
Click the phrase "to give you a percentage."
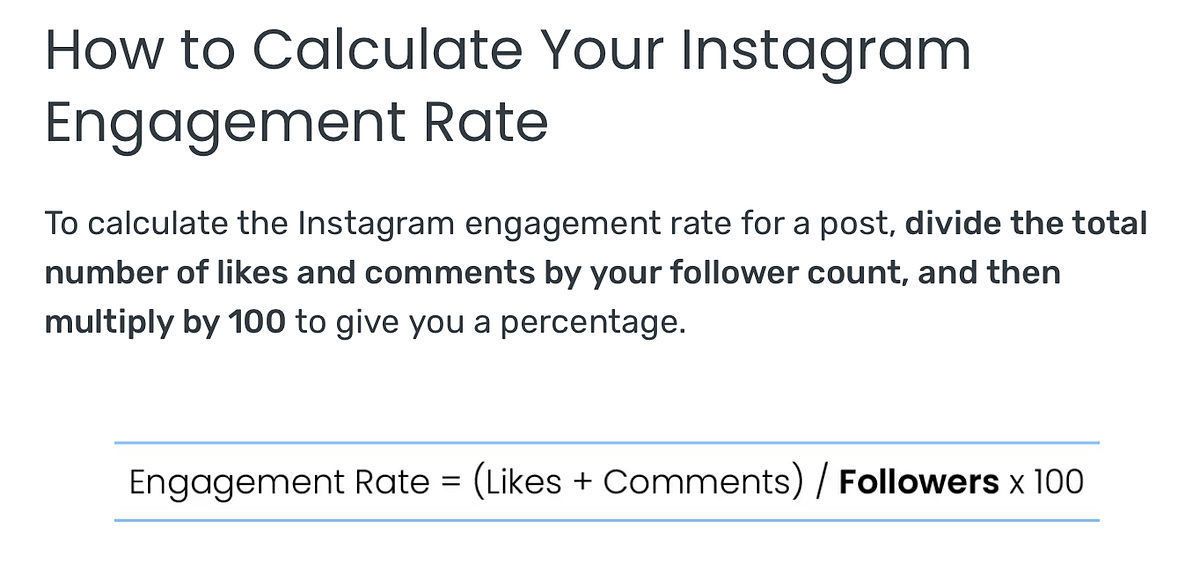491,325
